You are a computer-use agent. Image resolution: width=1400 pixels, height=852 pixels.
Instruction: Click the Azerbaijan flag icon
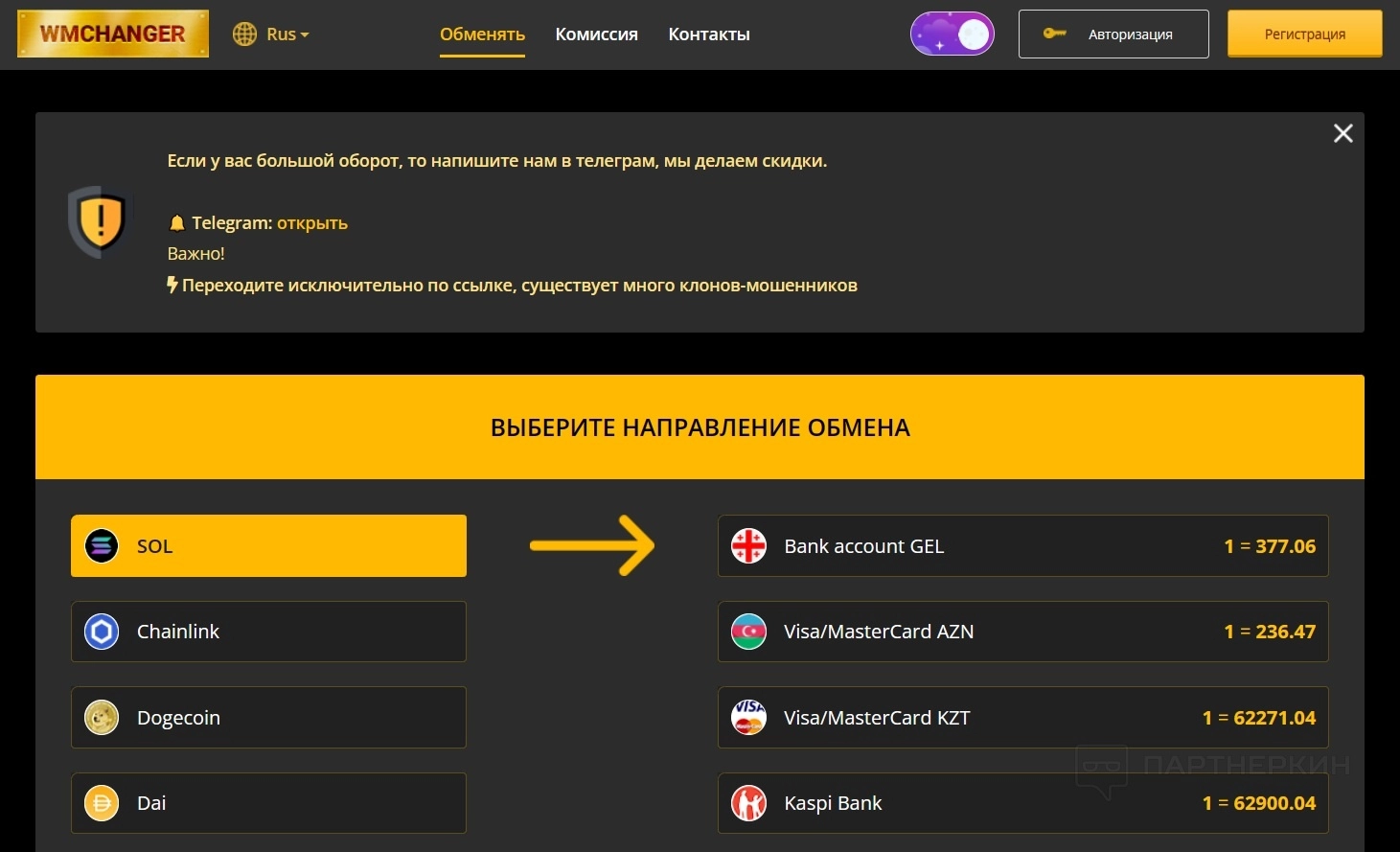point(748,632)
